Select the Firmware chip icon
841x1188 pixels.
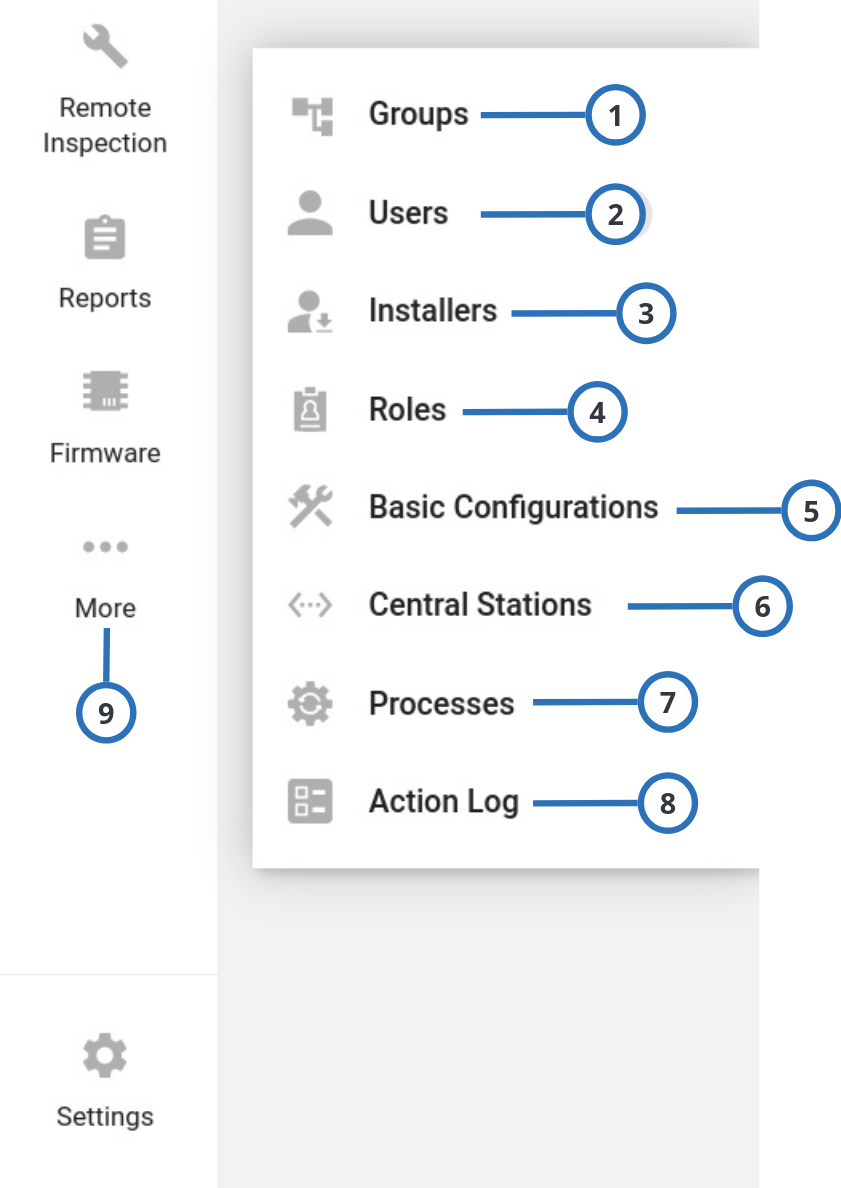(105, 392)
